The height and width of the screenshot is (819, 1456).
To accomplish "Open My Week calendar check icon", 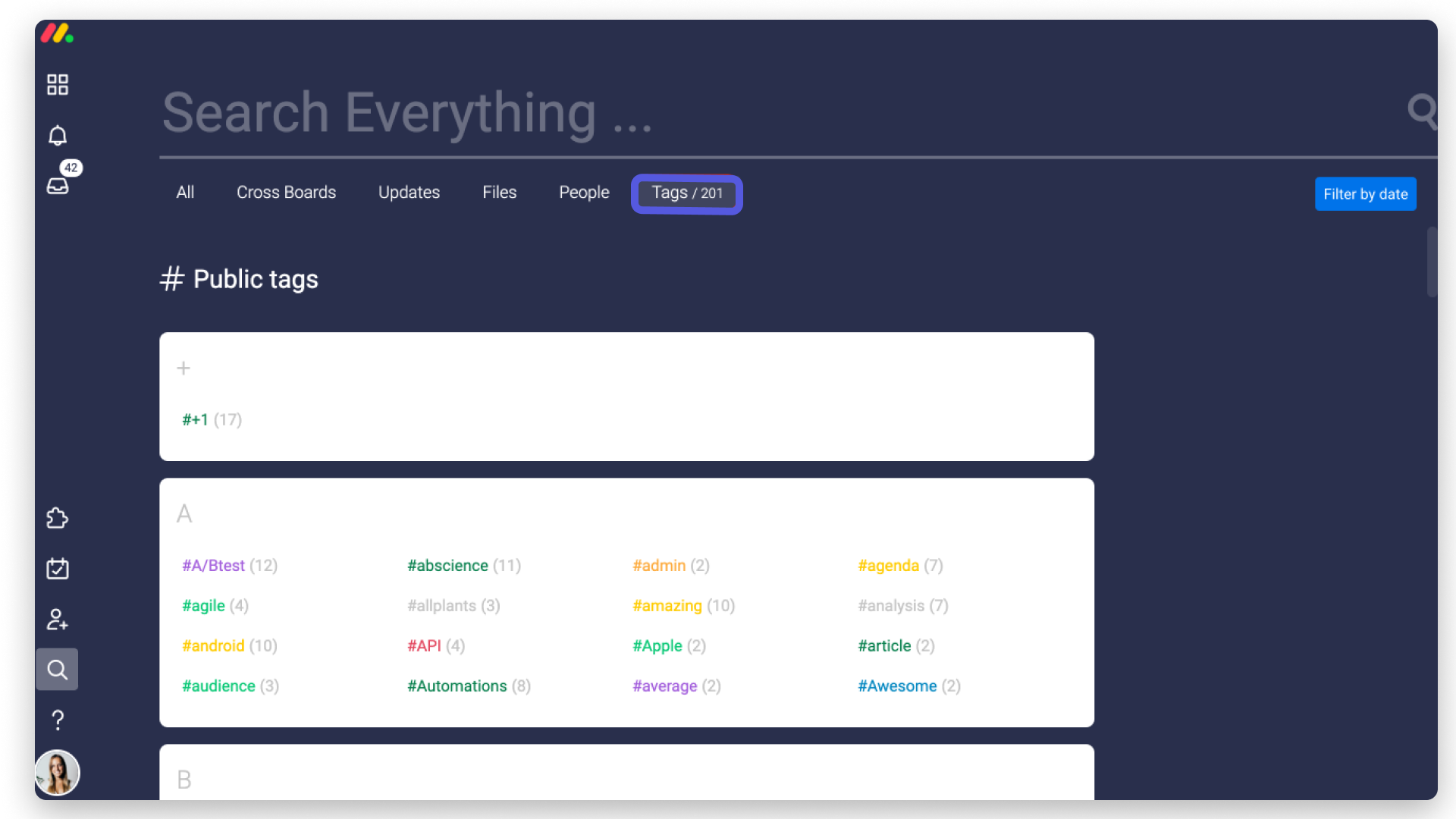I will [x=58, y=569].
